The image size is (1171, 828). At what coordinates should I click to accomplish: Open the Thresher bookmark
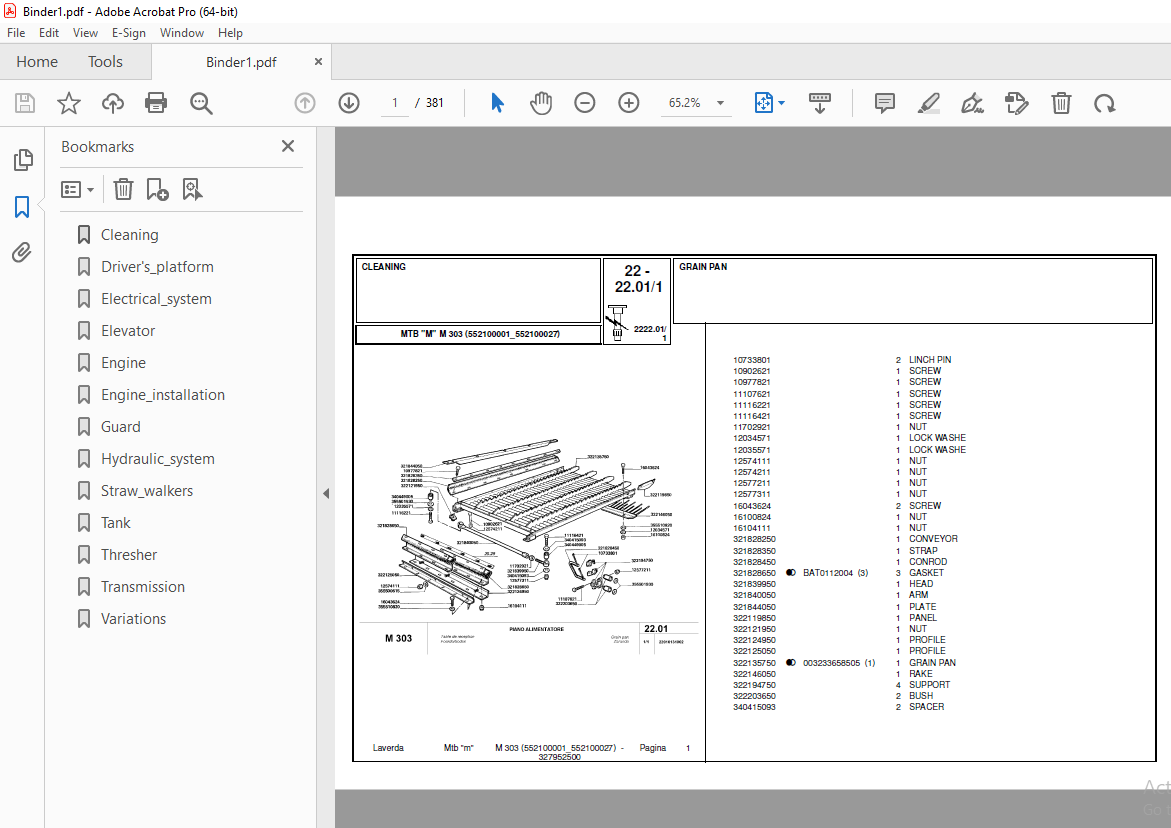(x=129, y=555)
